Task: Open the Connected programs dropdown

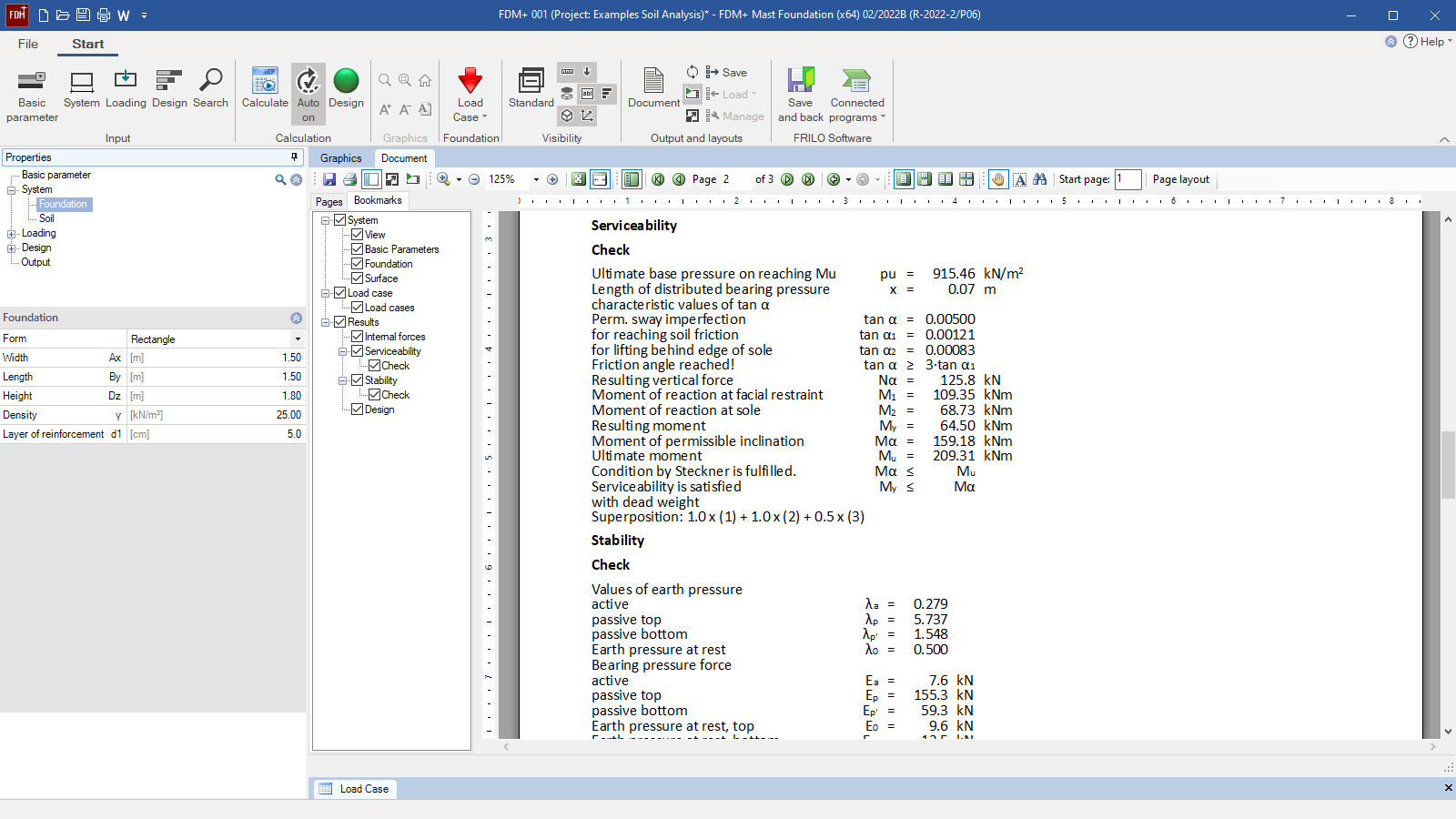Action: (x=857, y=95)
